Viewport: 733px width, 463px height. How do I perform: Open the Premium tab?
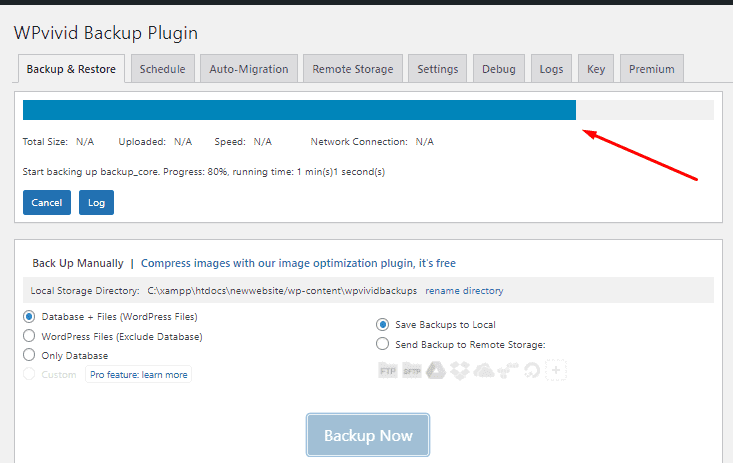(652, 69)
